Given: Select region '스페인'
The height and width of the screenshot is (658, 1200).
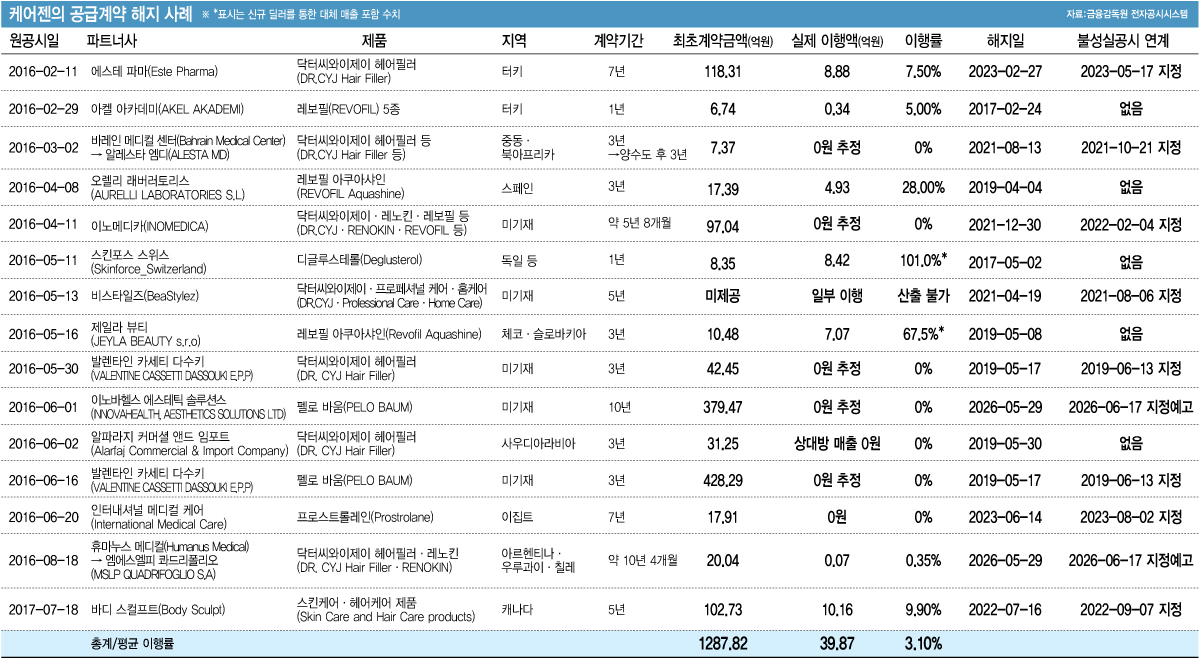Looking at the screenshot, I should coord(516,186).
